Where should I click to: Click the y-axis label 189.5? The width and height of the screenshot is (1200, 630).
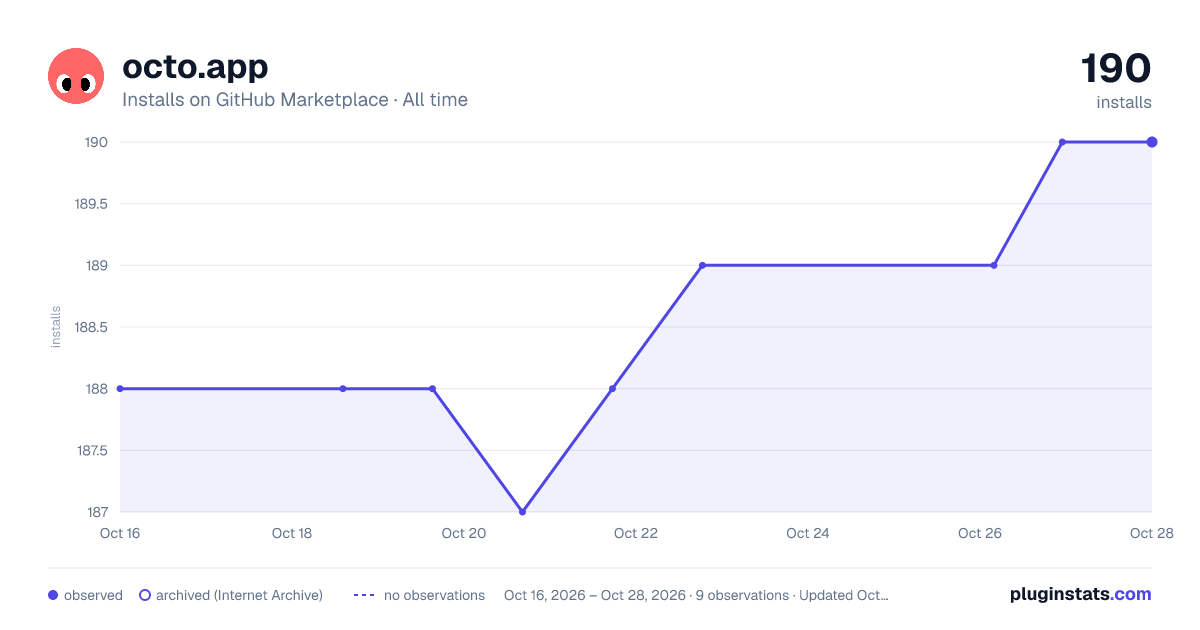(91, 204)
